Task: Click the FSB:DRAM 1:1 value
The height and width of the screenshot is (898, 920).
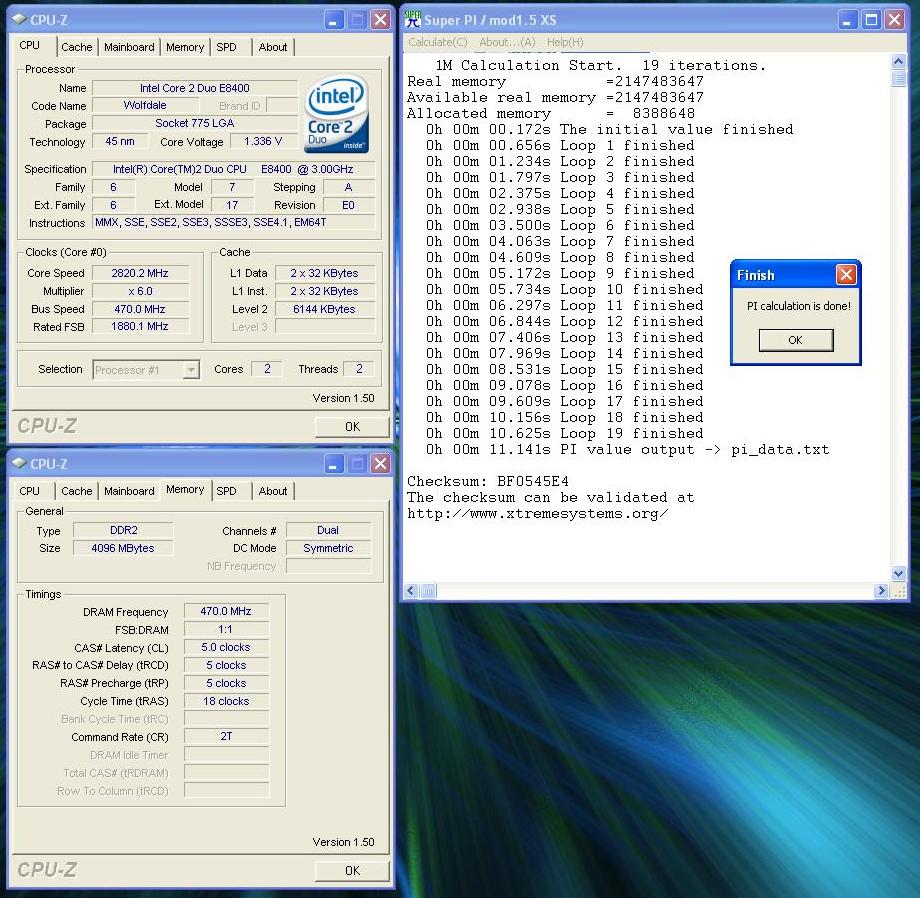Action: point(226,629)
